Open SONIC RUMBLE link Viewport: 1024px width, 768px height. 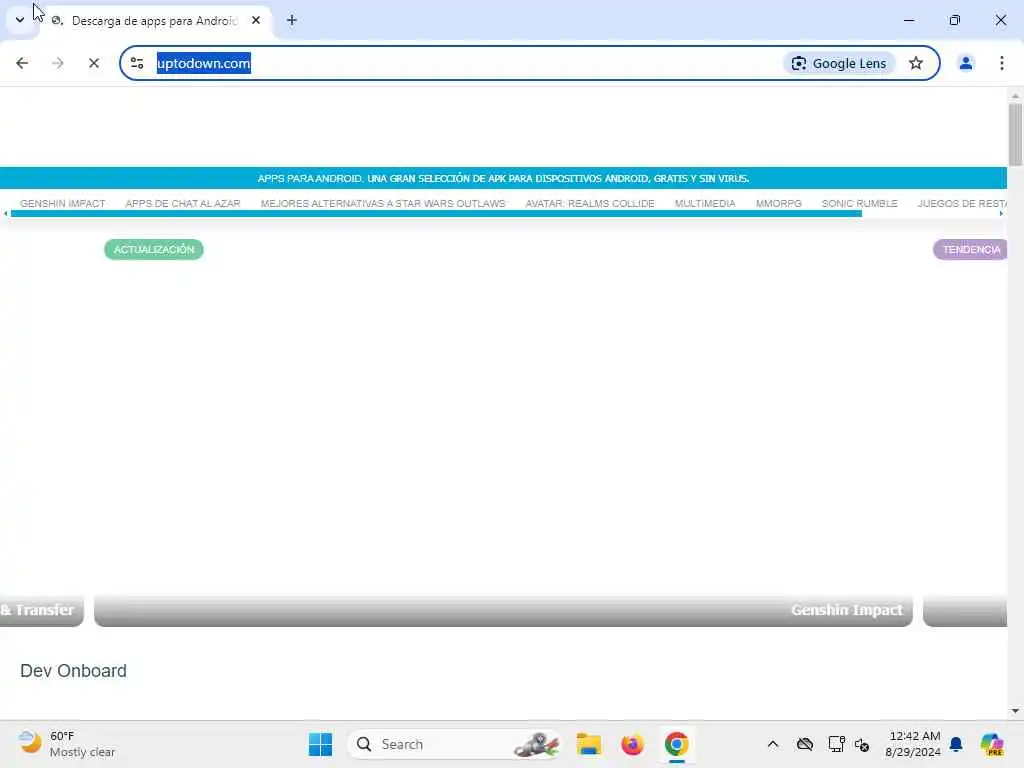(x=859, y=204)
